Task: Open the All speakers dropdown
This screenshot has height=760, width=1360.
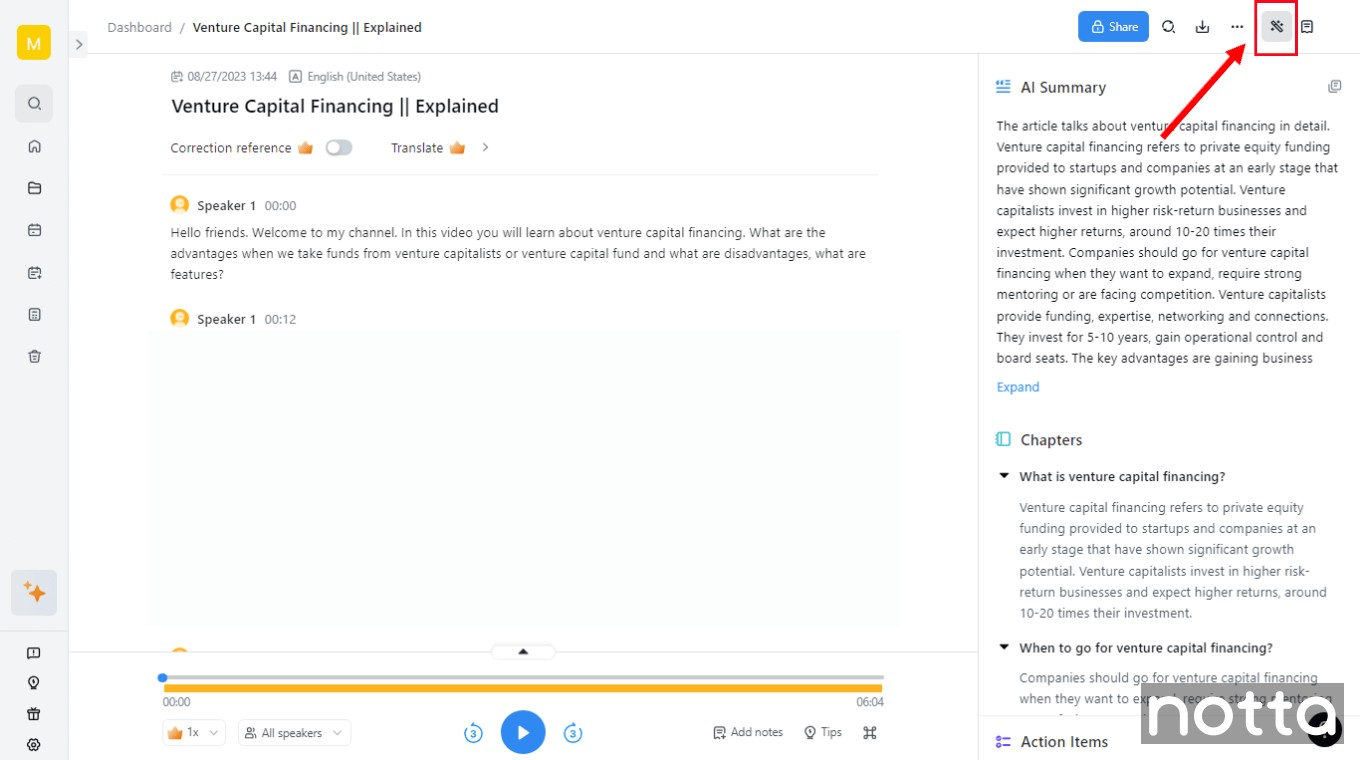Action: click(x=294, y=732)
